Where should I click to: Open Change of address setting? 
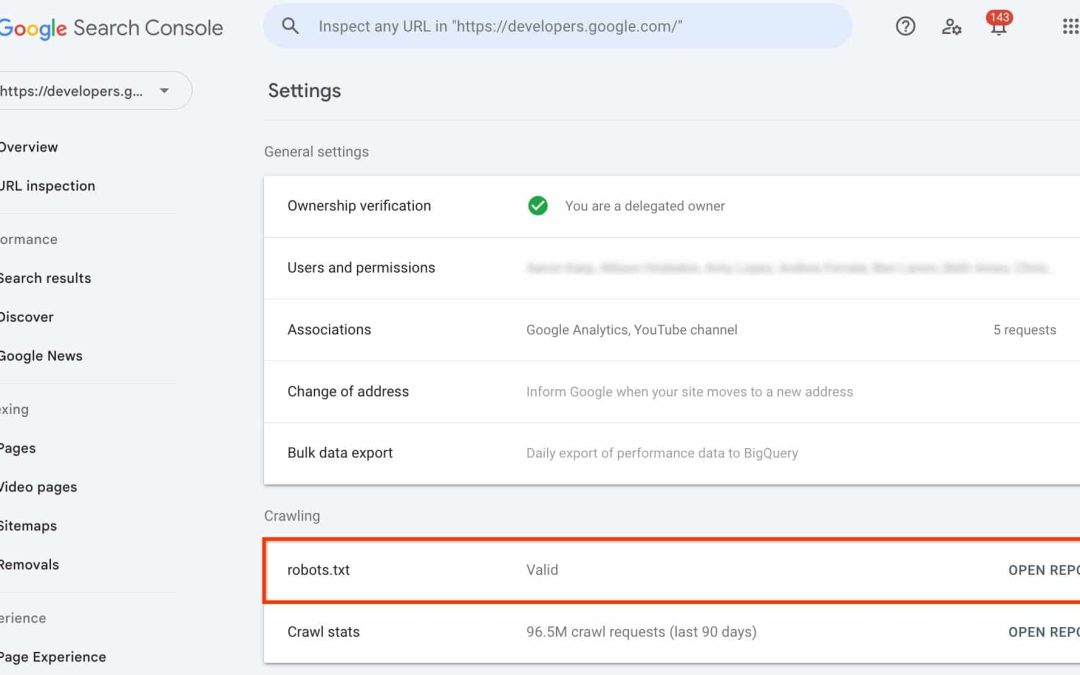tap(672, 391)
